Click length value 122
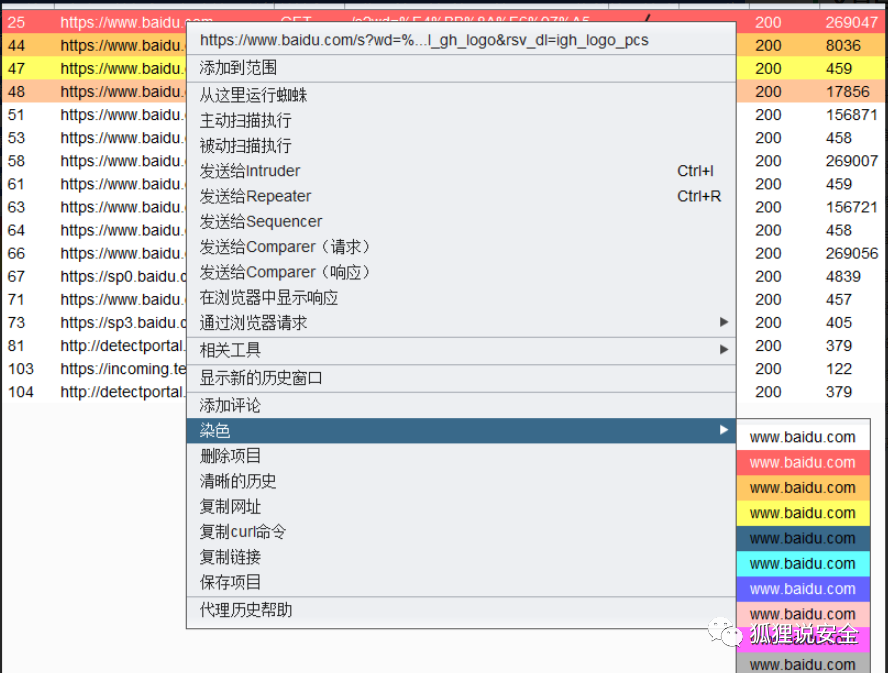 coord(839,369)
